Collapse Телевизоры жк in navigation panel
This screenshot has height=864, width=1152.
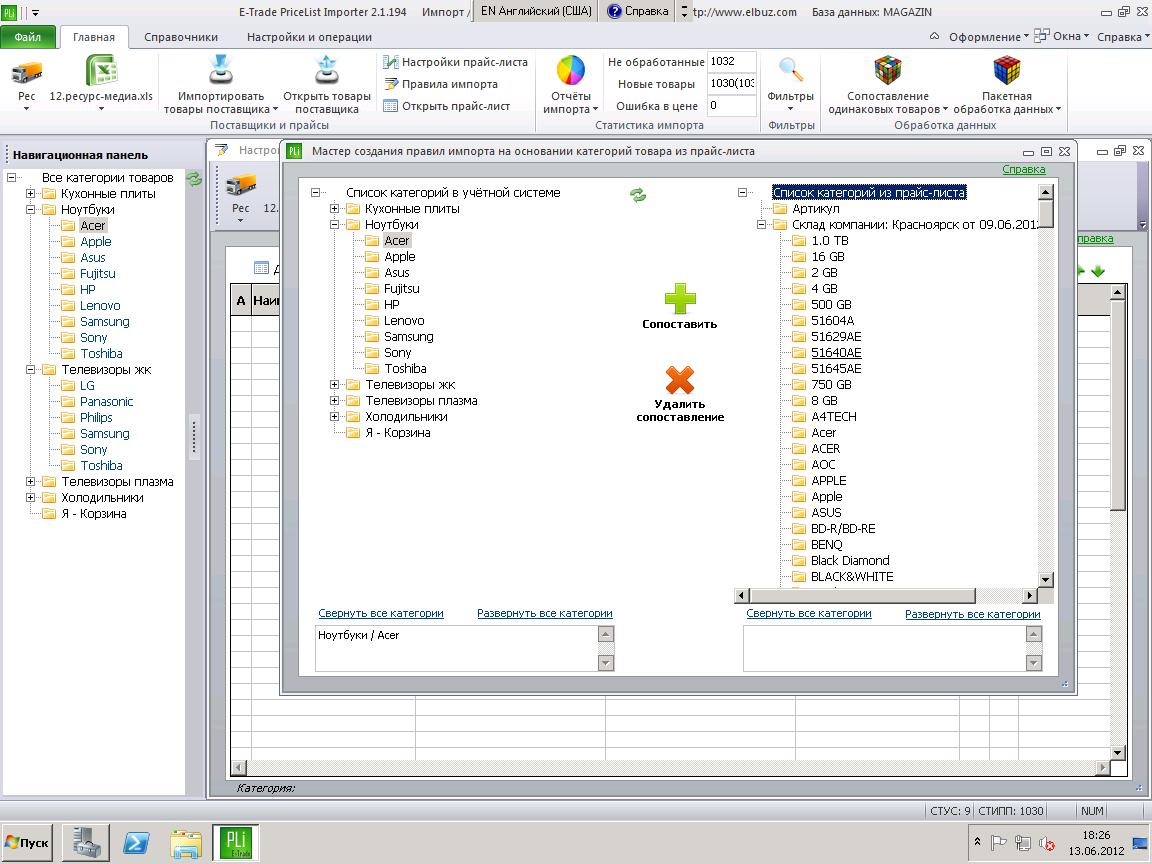[30, 370]
